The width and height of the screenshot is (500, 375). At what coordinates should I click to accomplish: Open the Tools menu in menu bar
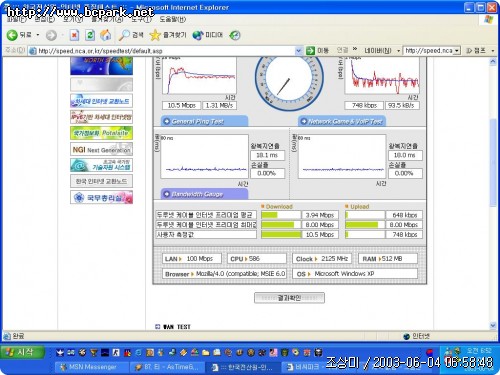tap(141, 19)
